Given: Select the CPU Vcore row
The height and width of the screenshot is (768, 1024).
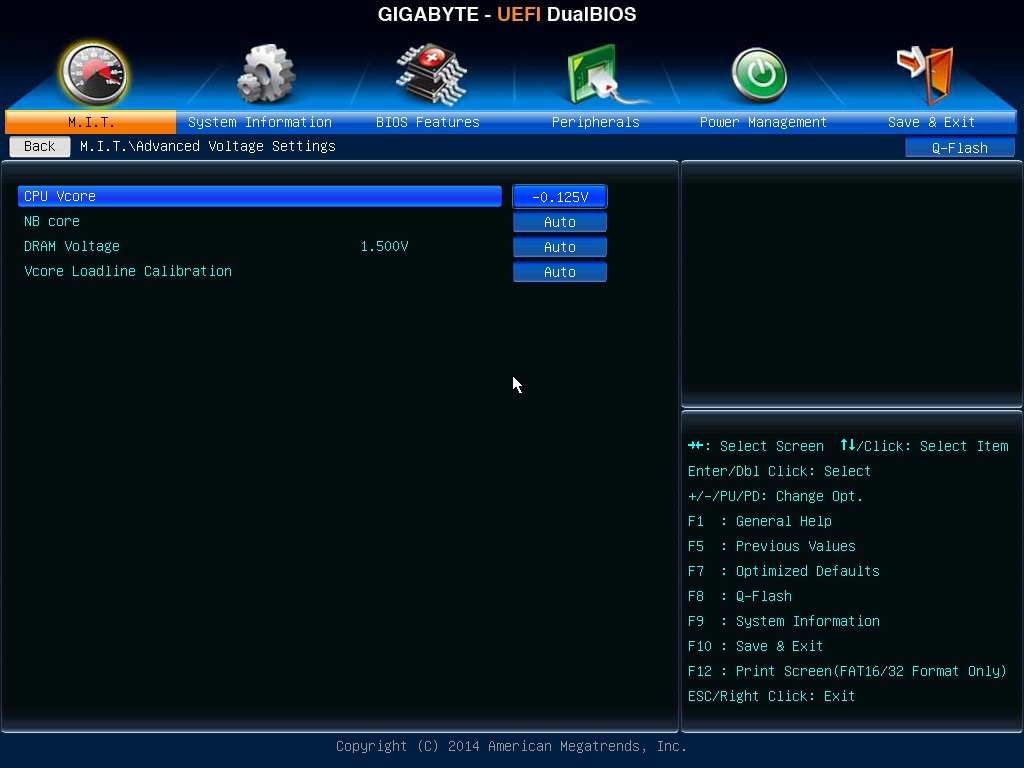Looking at the screenshot, I should pos(260,196).
